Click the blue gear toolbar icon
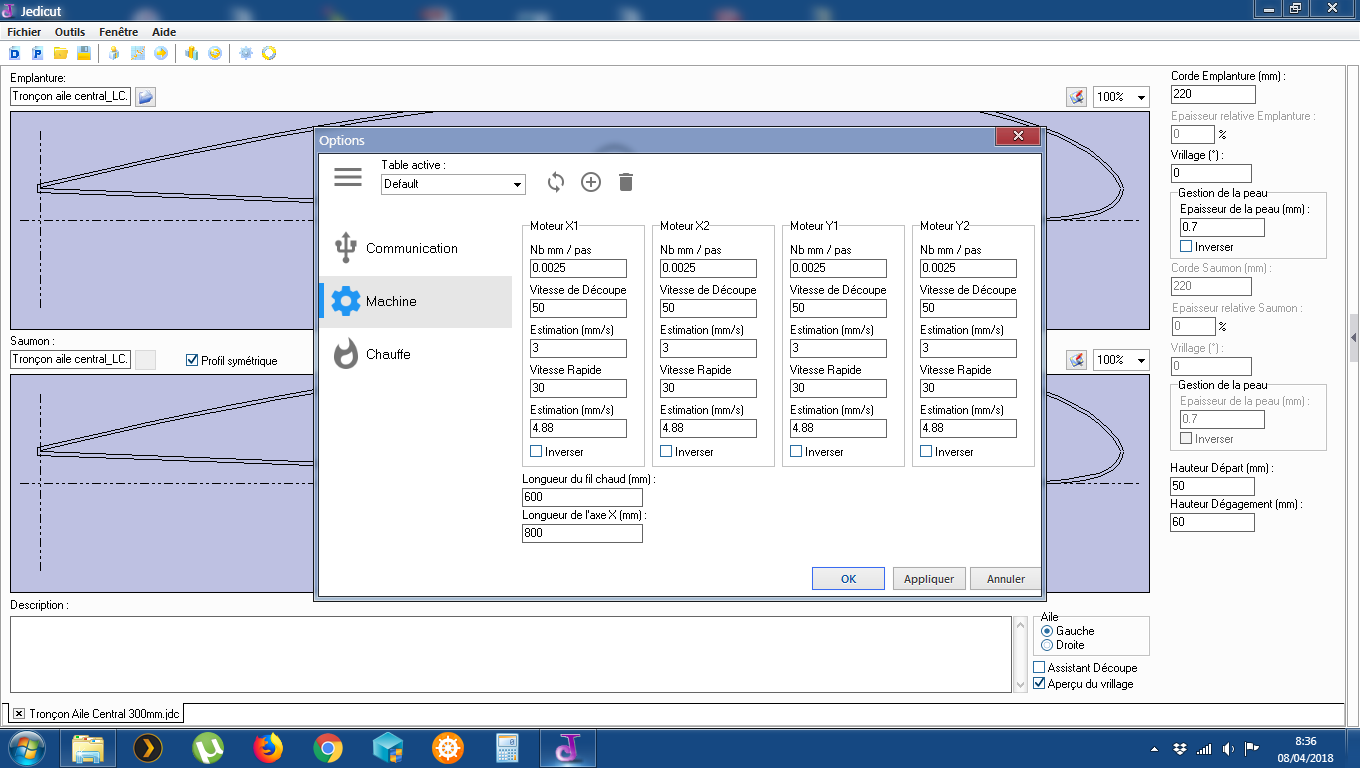 click(x=246, y=53)
